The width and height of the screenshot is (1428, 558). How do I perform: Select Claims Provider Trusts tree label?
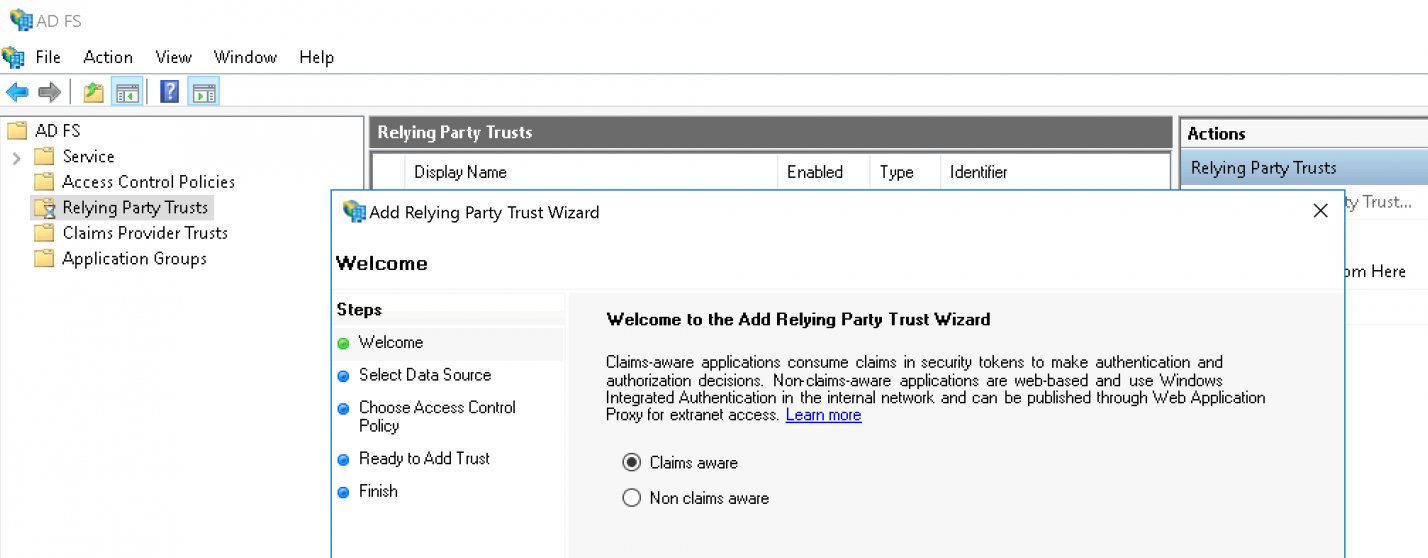pyautogui.click(x=145, y=233)
